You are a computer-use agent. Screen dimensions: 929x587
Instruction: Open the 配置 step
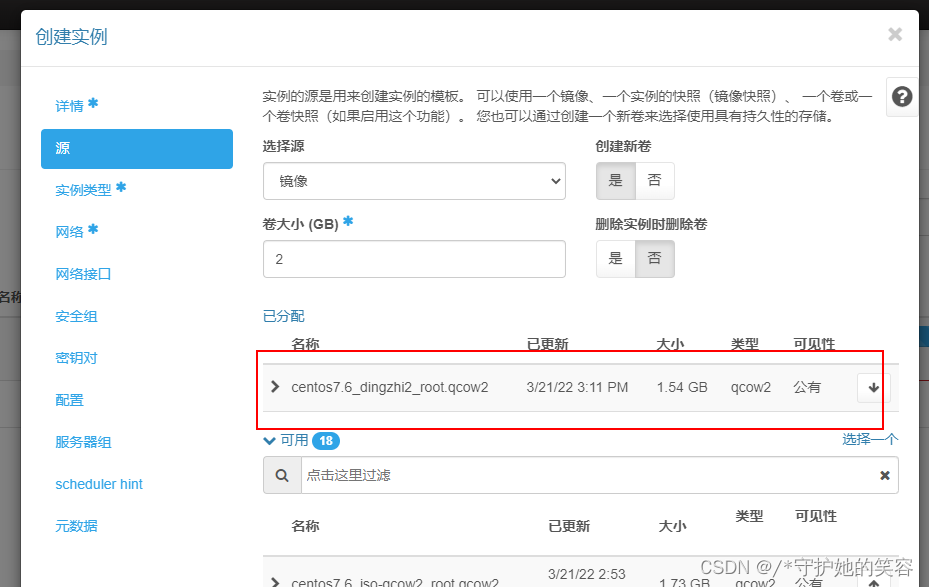click(69, 400)
